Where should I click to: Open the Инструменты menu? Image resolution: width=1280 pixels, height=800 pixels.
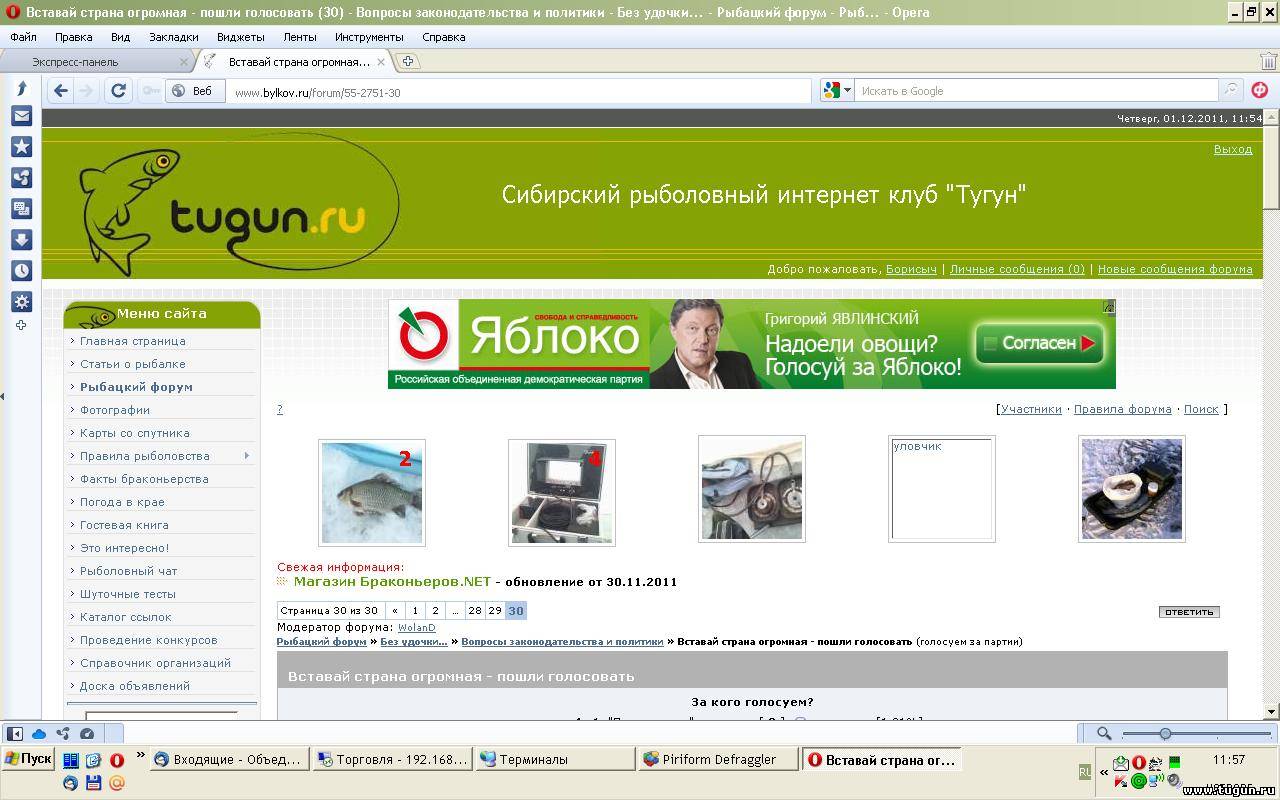[x=369, y=37]
